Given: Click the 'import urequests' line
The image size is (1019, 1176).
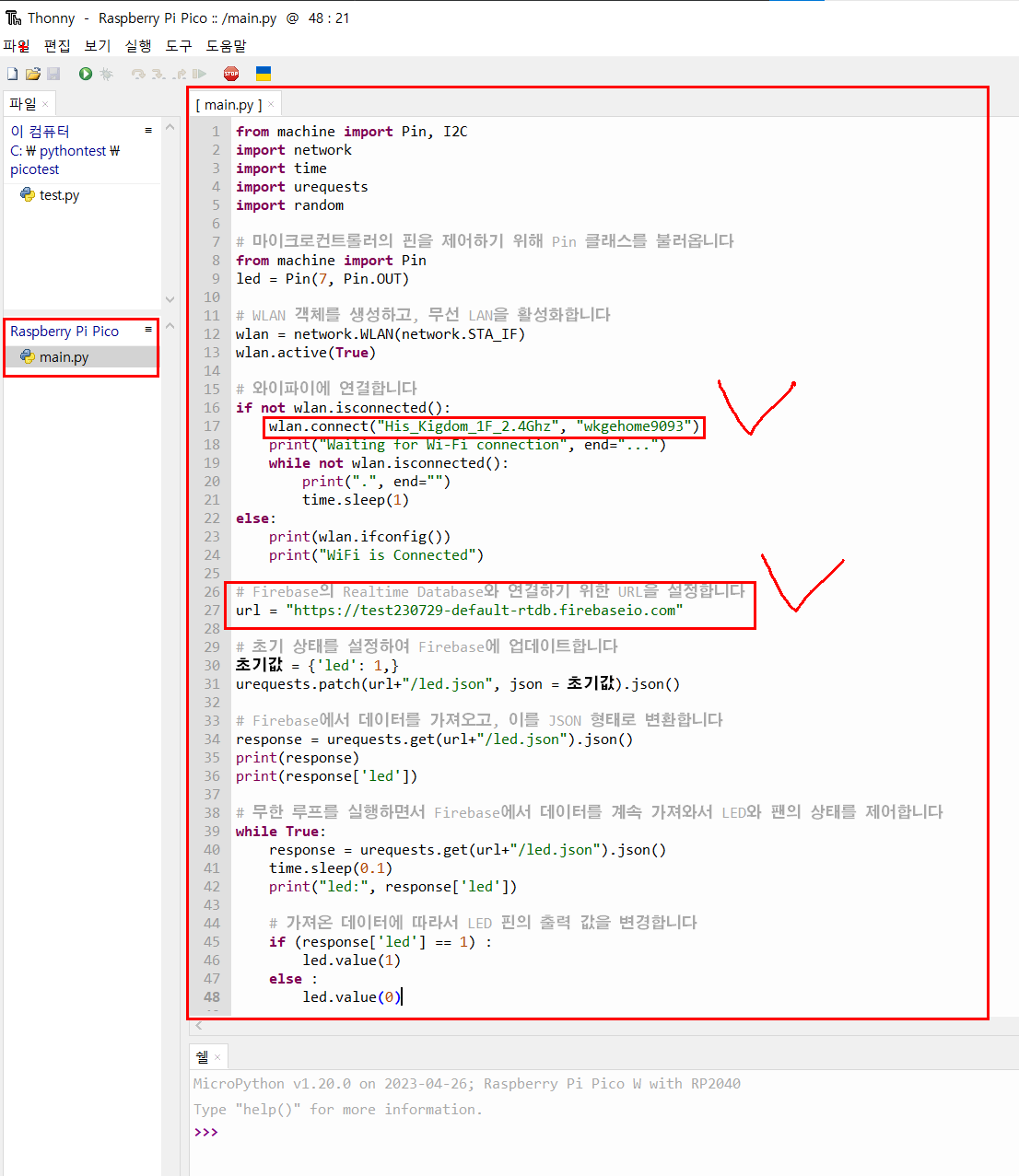Looking at the screenshot, I should coord(301,187).
